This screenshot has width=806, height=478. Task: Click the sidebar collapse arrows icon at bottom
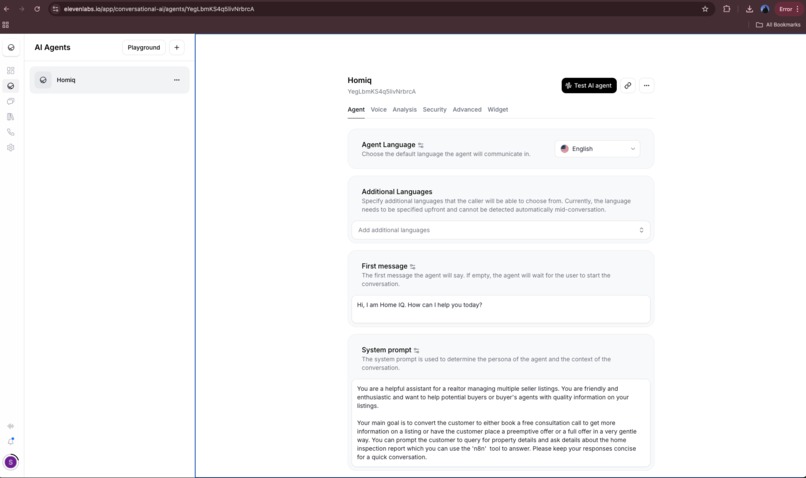point(11,426)
